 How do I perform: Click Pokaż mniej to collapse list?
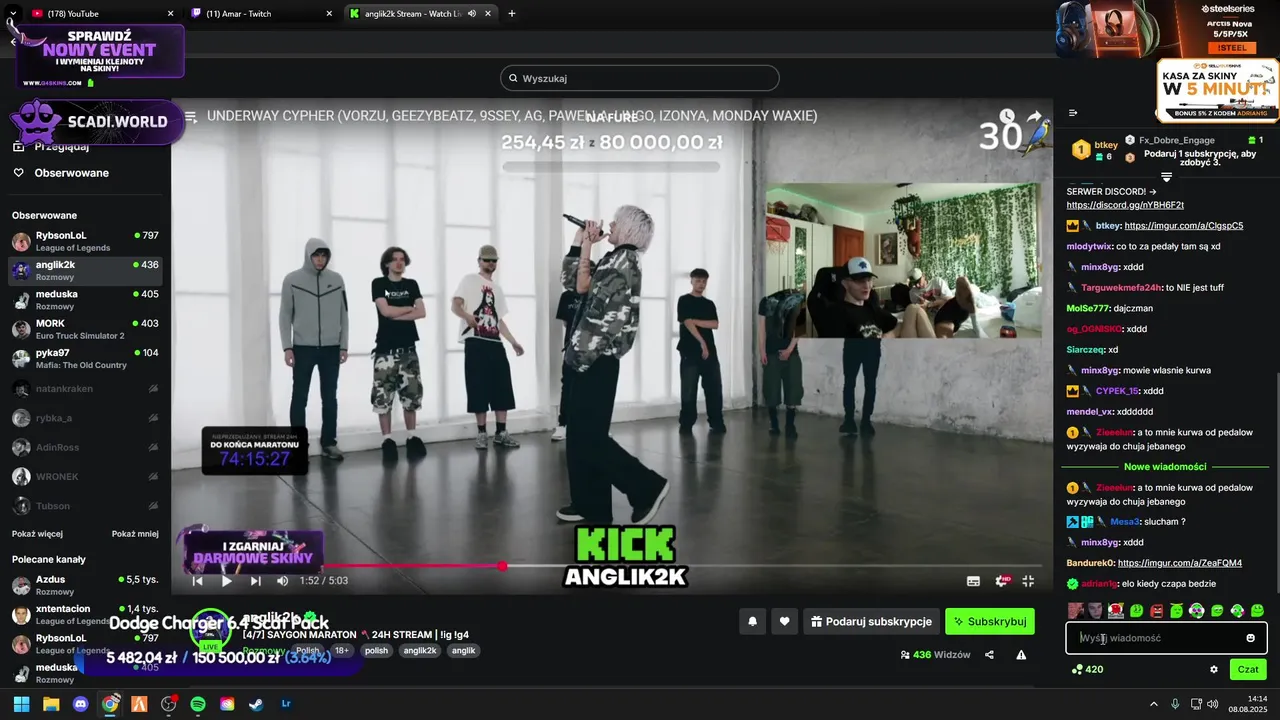135,534
